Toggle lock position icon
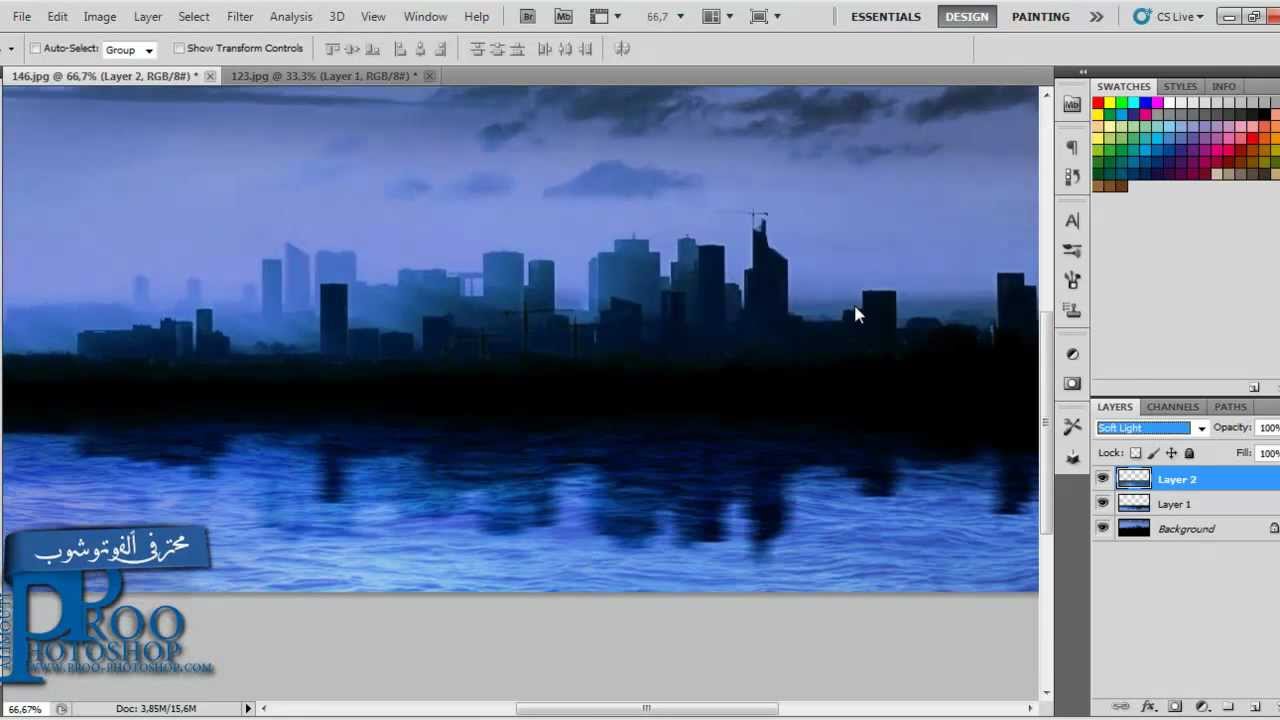The height and width of the screenshot is (720, 1280). 1171,453
